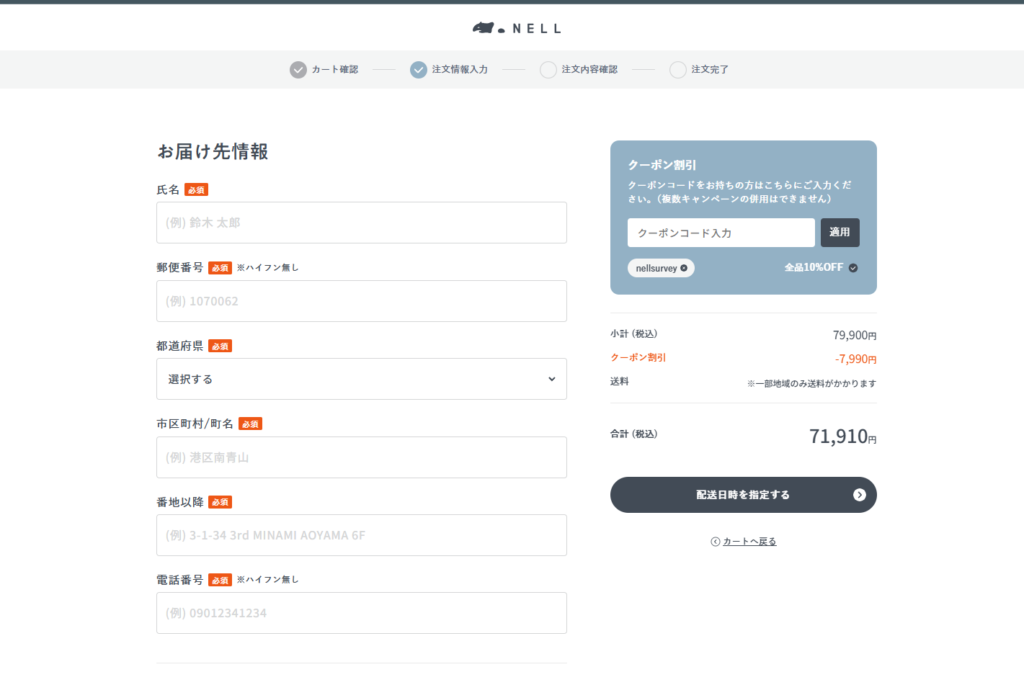Screen dimensions: 1024x685
Task: Click the chevron in the prefecture selector
Action: (x=551, y=379)
